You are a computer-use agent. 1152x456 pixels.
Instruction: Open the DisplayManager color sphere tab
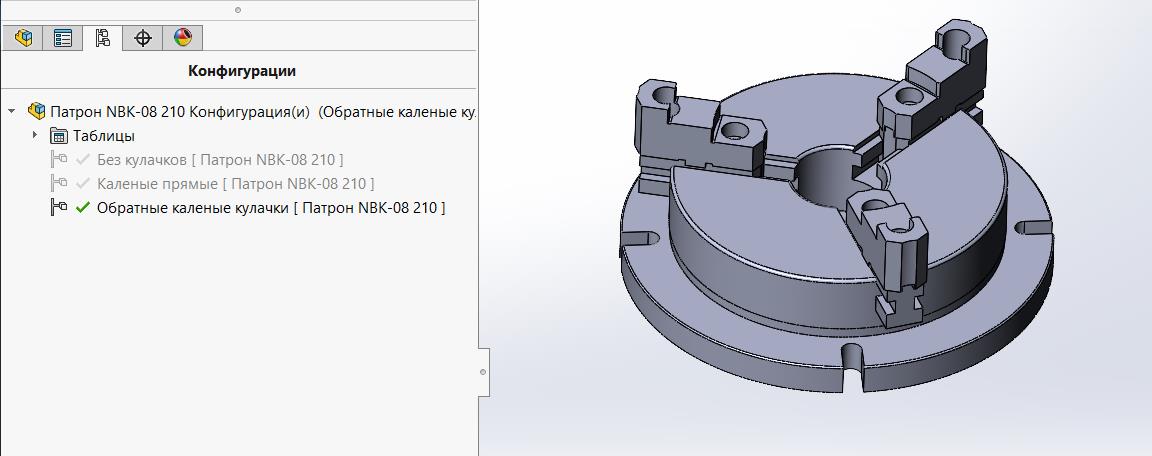point(183,38)
